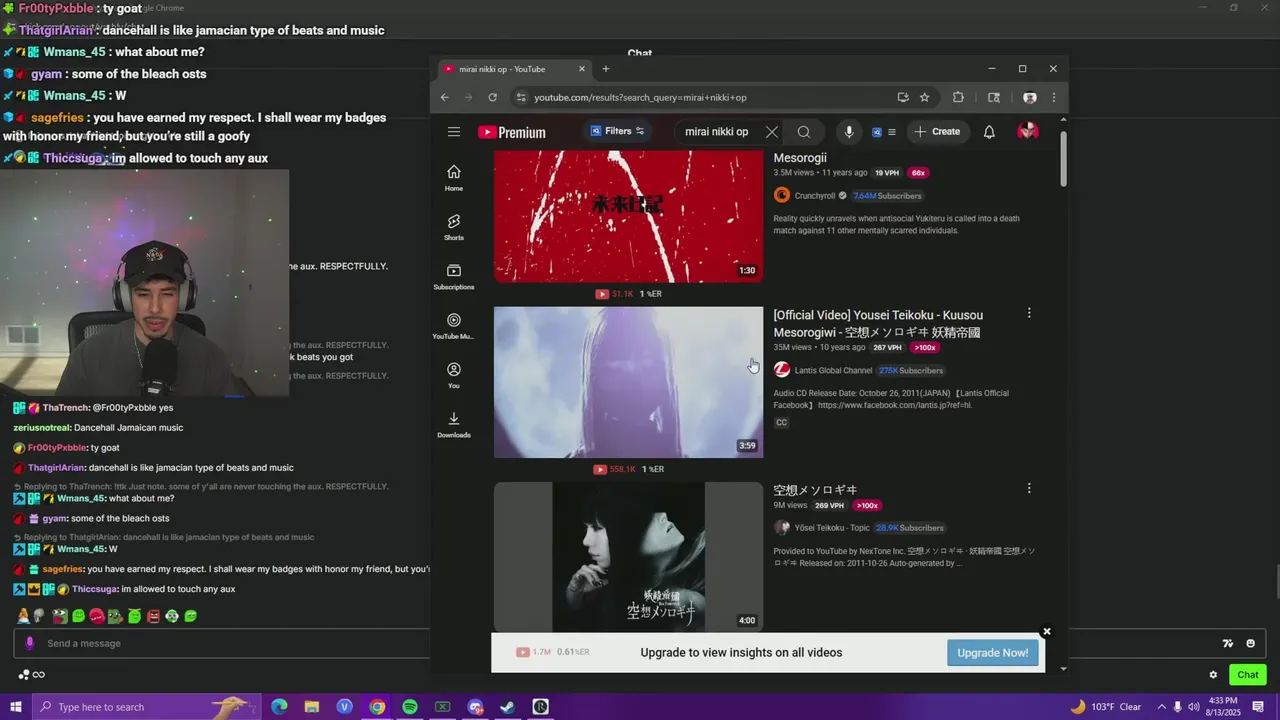Open the YouTube hamburger guide menu
This screenshot has width=1280, height=720.
point(454,132)
